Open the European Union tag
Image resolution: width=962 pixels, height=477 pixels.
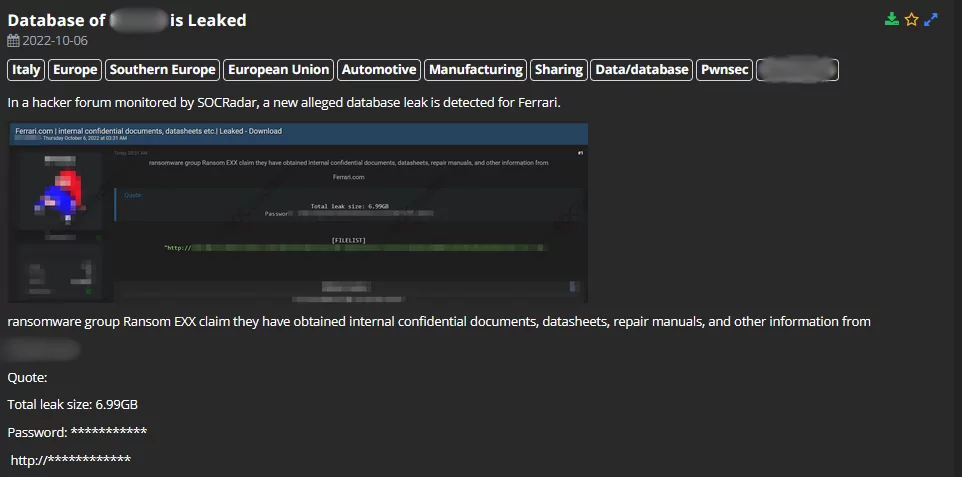pos(279,70)
